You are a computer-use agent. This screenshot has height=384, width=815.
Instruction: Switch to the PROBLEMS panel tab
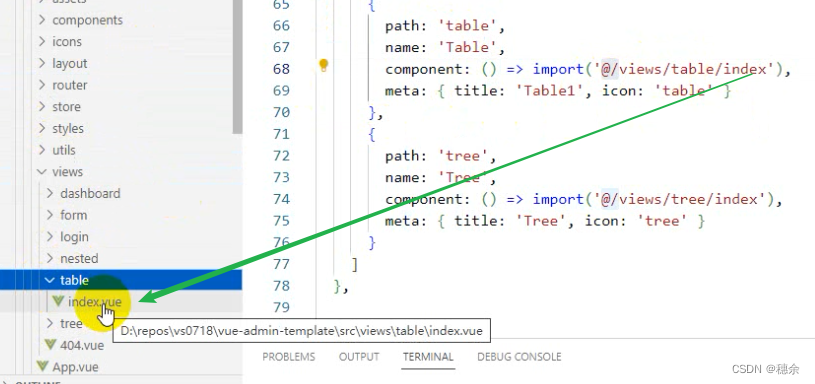coord(288,357)
